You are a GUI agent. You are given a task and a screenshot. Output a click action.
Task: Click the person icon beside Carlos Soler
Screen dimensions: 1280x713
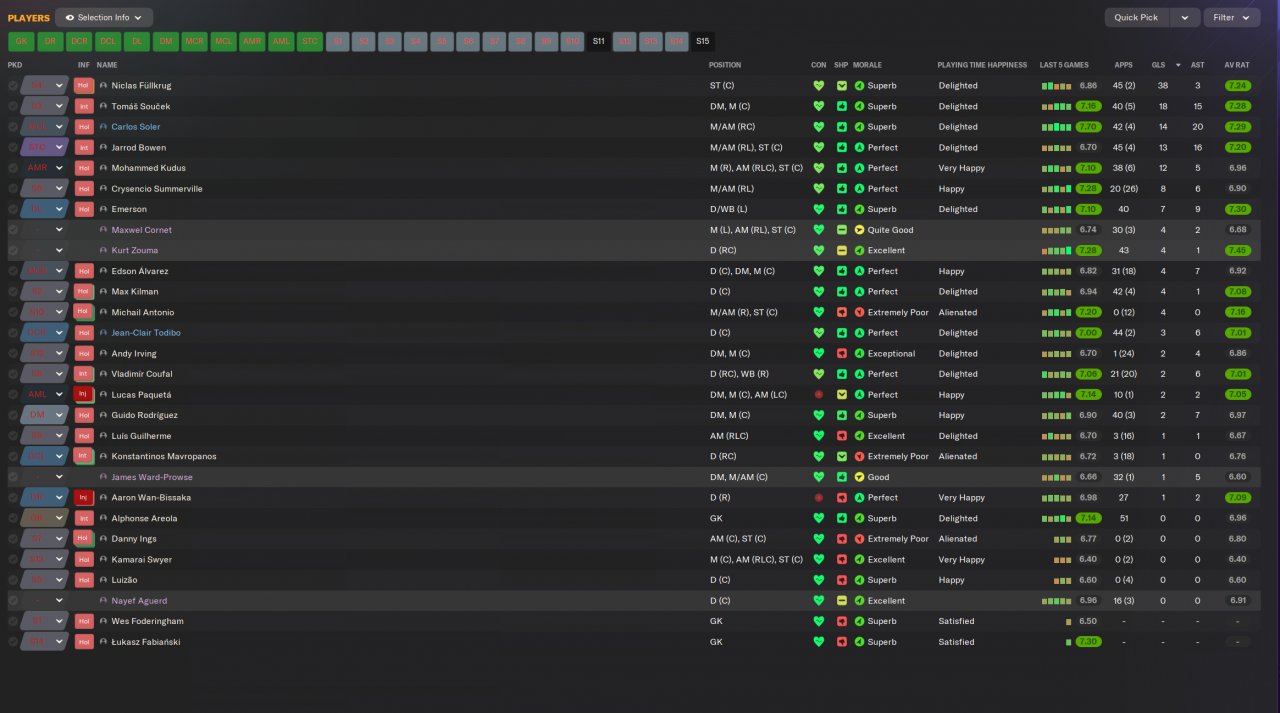click(x=103, y=127)
